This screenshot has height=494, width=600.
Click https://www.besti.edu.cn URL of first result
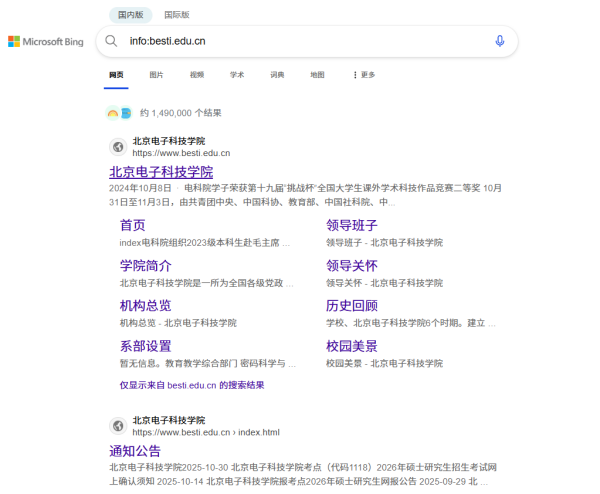(181, 153)
